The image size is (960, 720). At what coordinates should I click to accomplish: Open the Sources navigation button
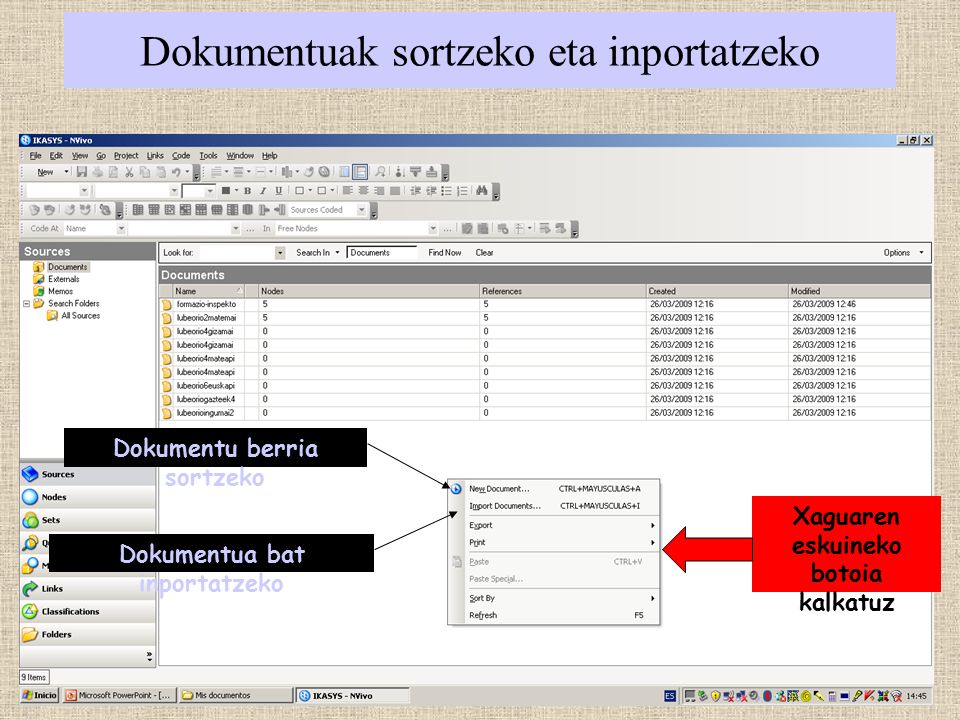tap(88, 474)
